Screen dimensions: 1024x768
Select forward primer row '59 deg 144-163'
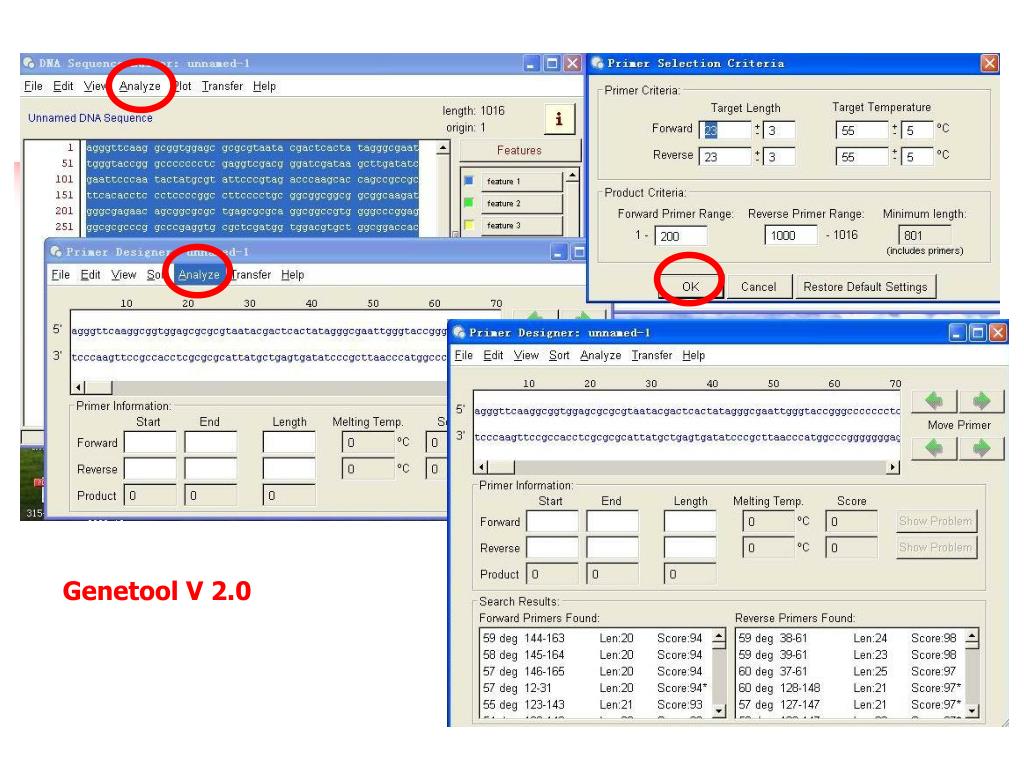coord(595,638)
